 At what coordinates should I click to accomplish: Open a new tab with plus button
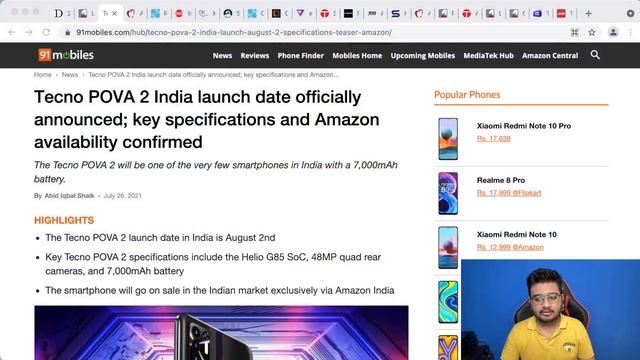click(x=588, y=13)
